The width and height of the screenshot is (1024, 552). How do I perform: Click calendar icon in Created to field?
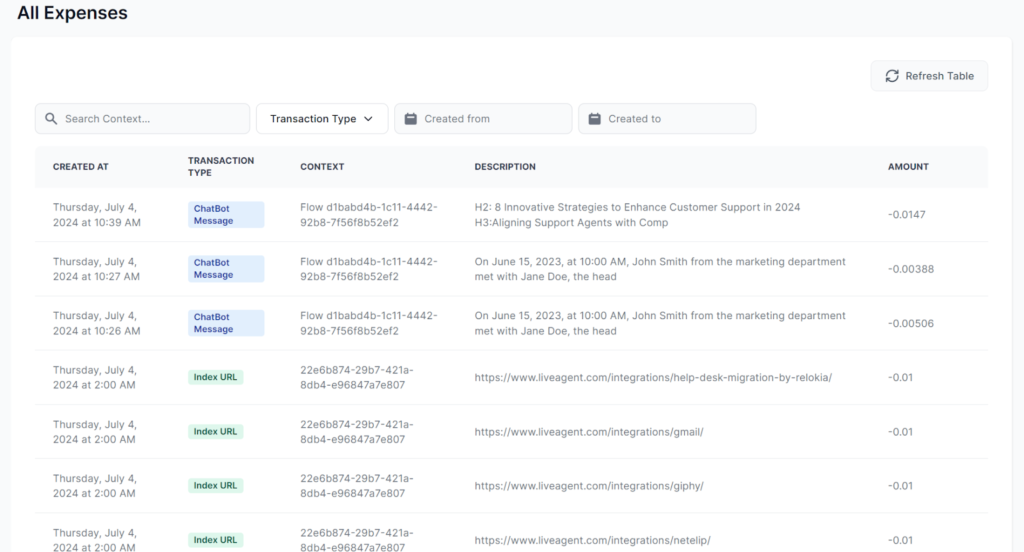coord(594,119)
